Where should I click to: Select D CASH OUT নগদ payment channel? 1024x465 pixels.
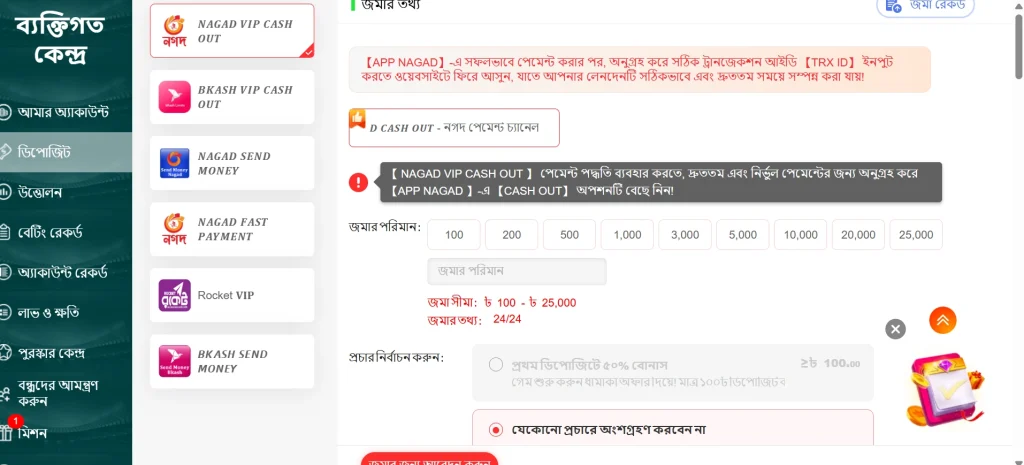454,127
